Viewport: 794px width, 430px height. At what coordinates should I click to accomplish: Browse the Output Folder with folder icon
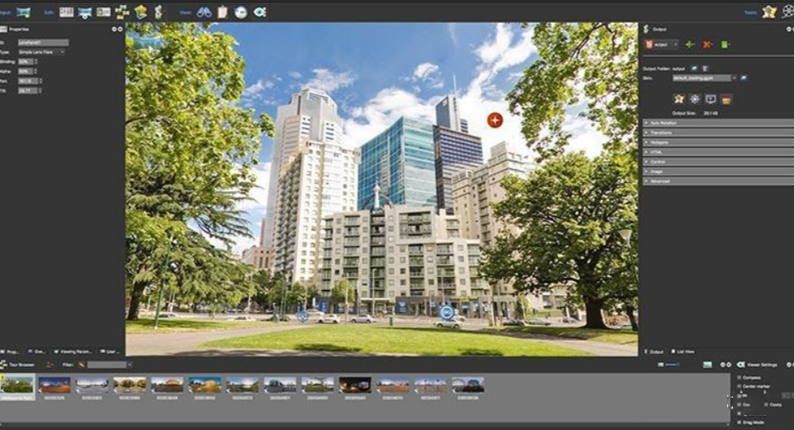click(x=694, y=68)
